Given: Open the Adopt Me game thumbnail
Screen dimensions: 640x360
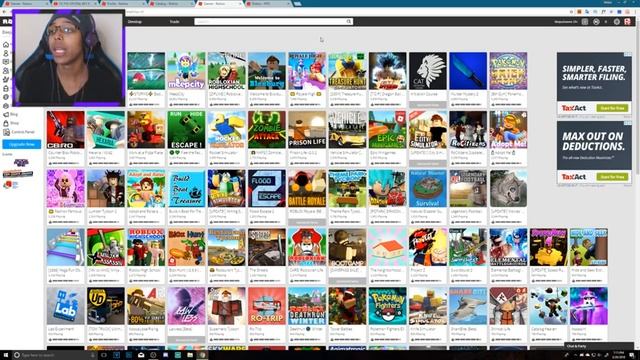Looking at the screenshot, I should click(509, 130).
